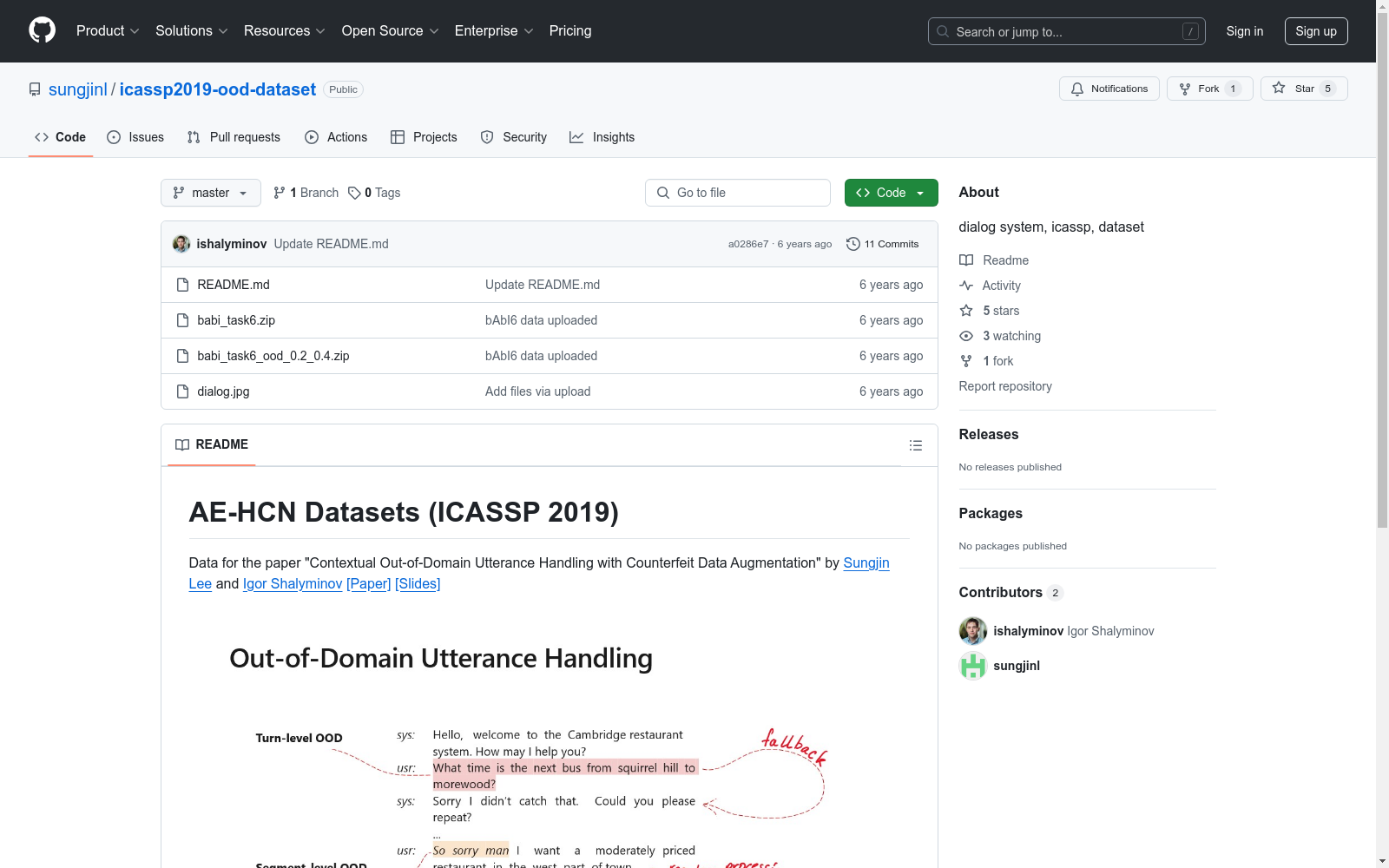Image resolution: width=1389 pixels, height=868 pixels.
Task: Open the [Paper] link in README
Action: coord(369,583)
